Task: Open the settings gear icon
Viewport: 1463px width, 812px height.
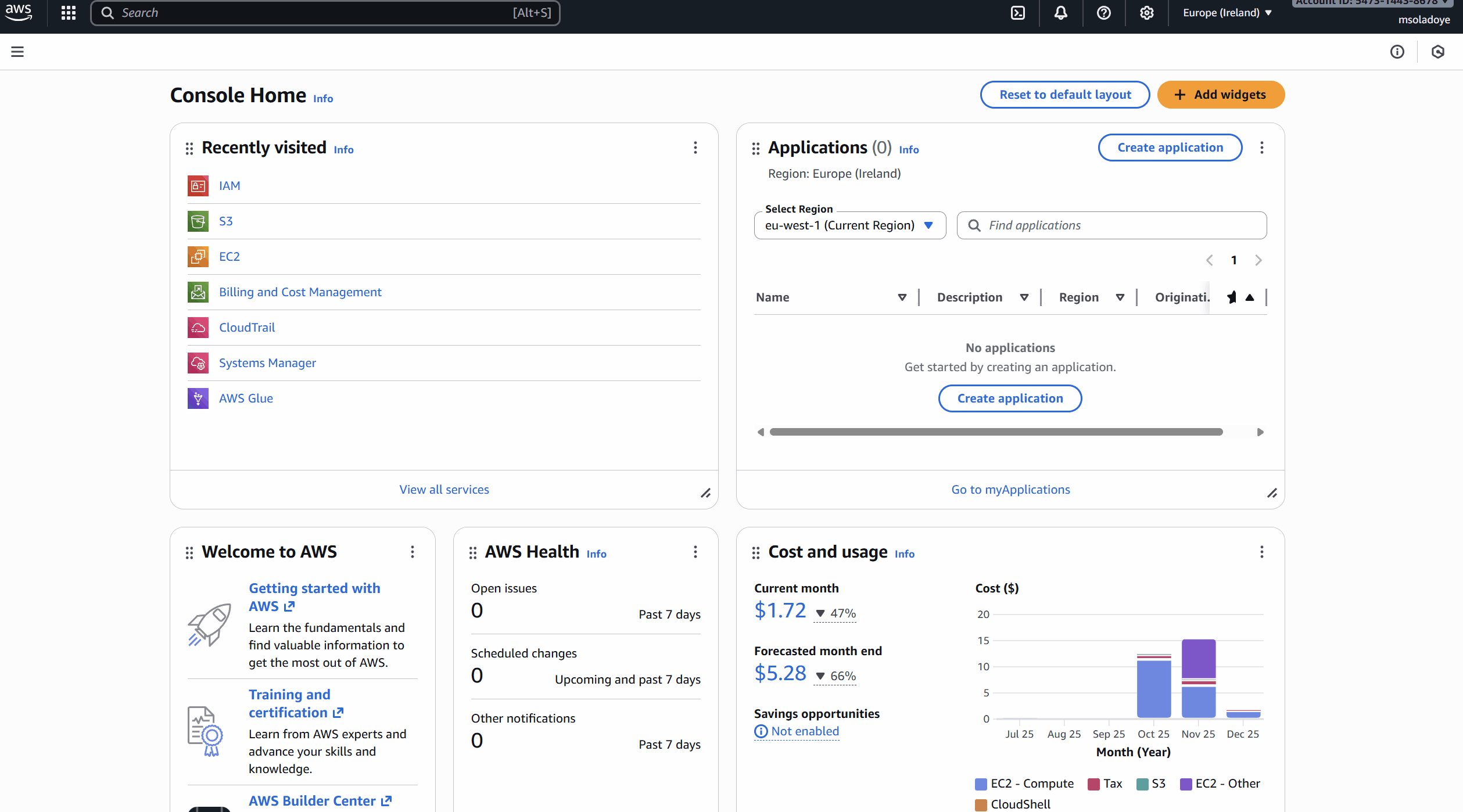Action: tap(1146, 13)
